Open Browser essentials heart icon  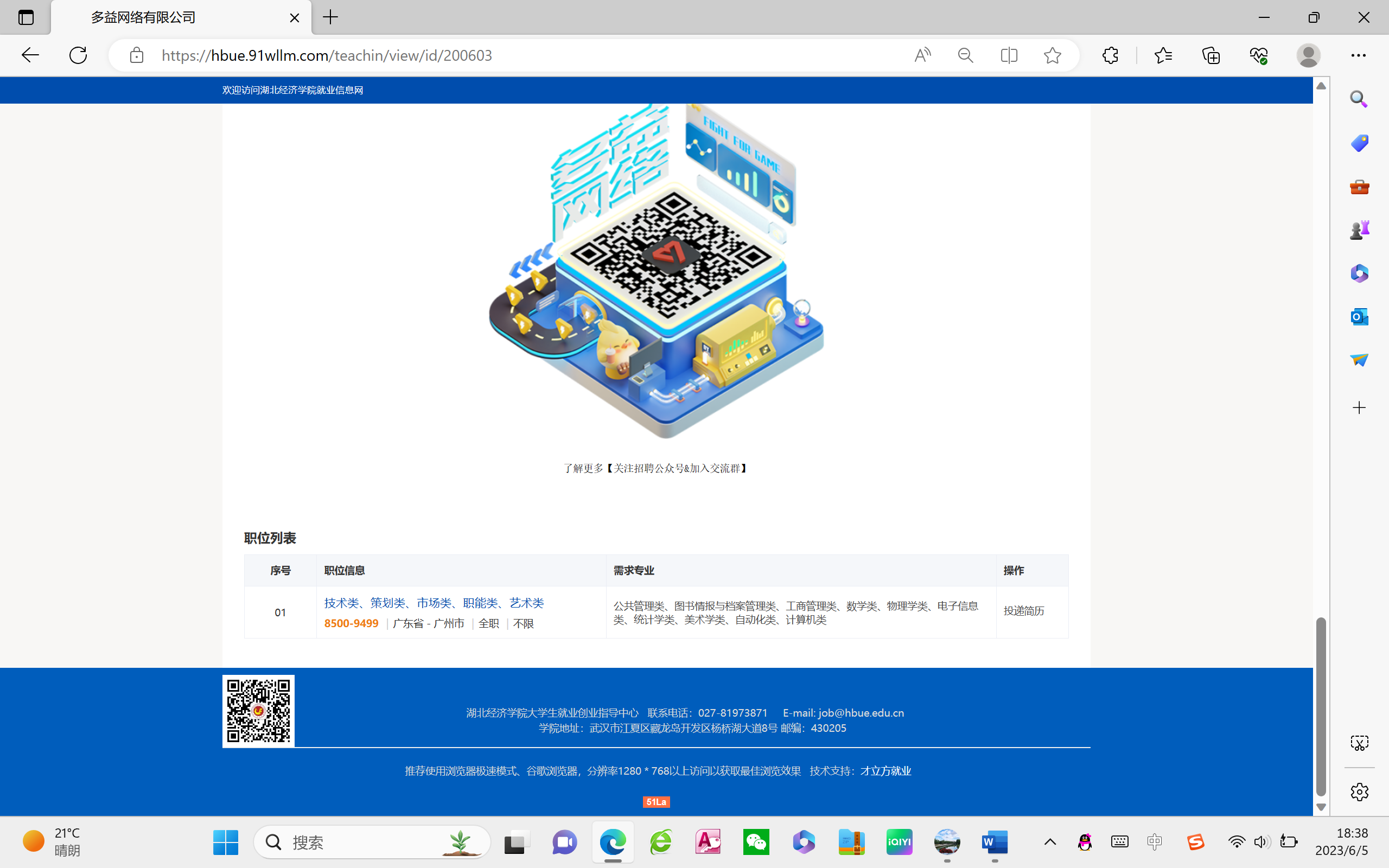point(1259,55)
